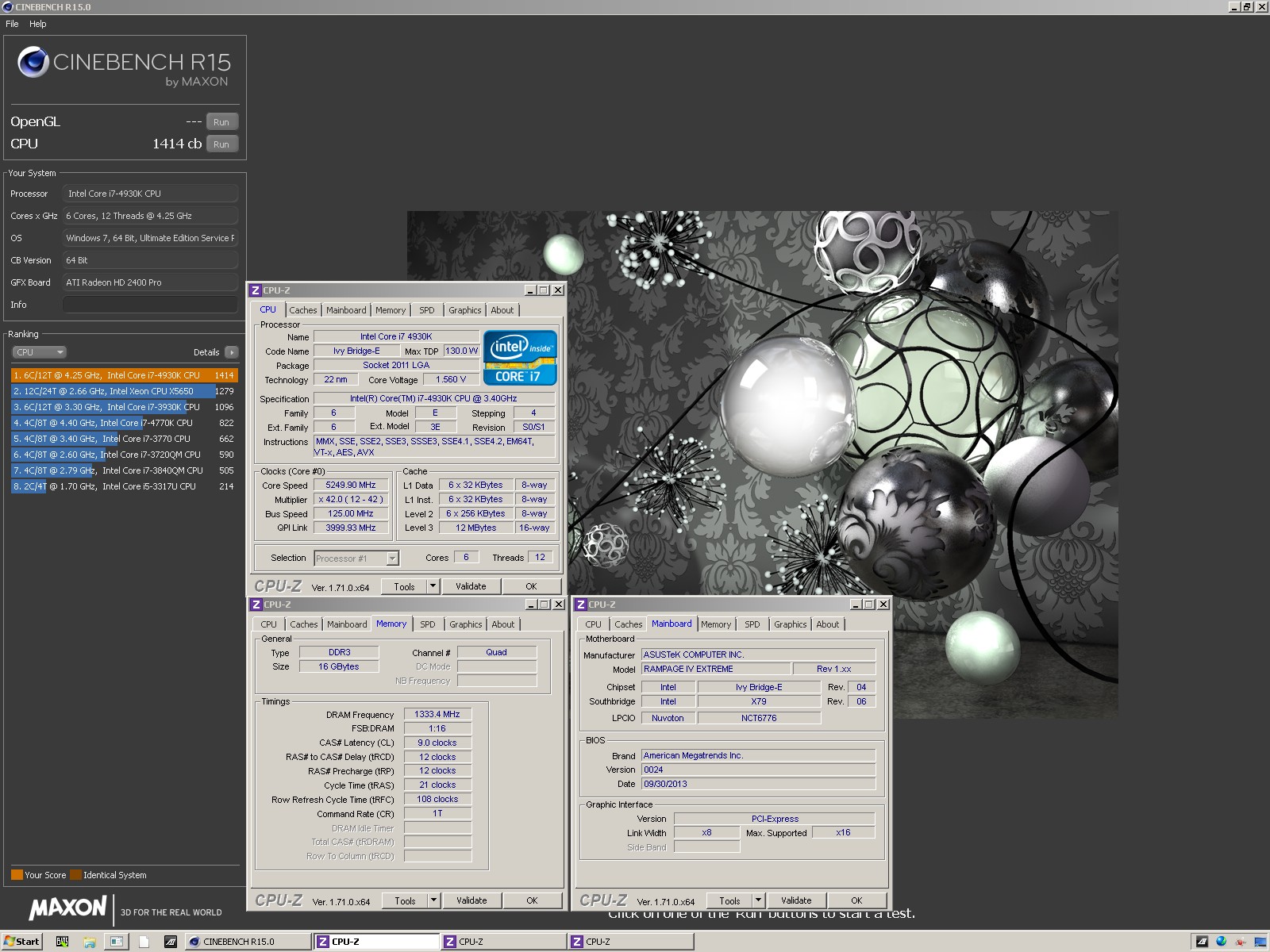Click the orange Your Score legend swatch

tap(17, 875)
